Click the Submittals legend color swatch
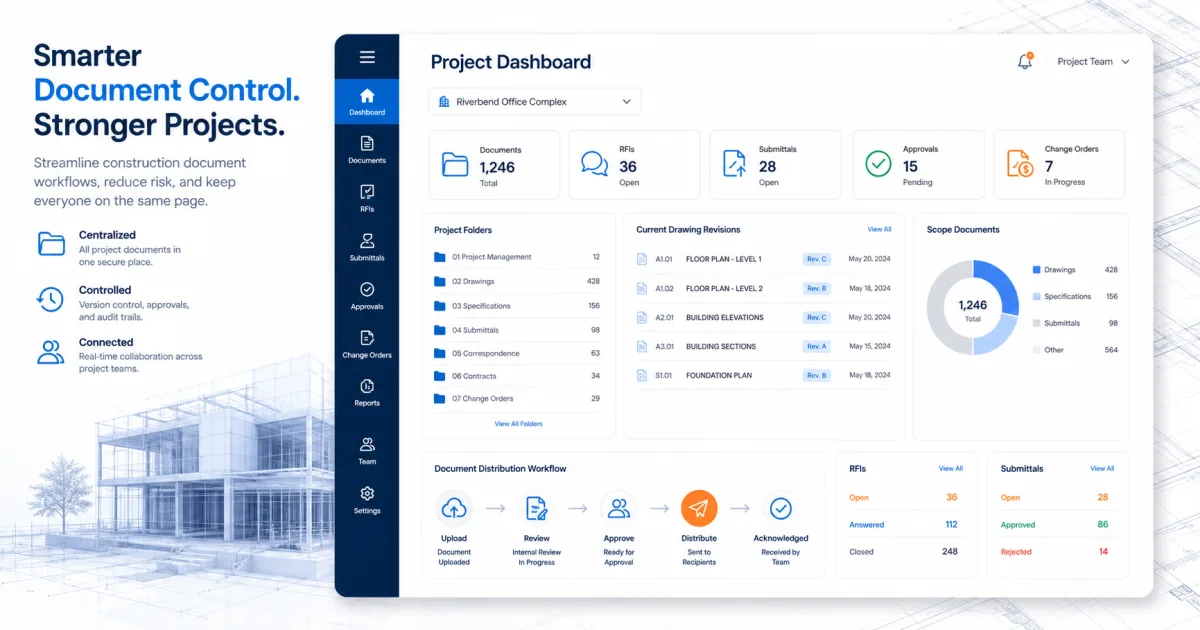1200x630 pixels. pyautogui.click(x=1036, y=323)
